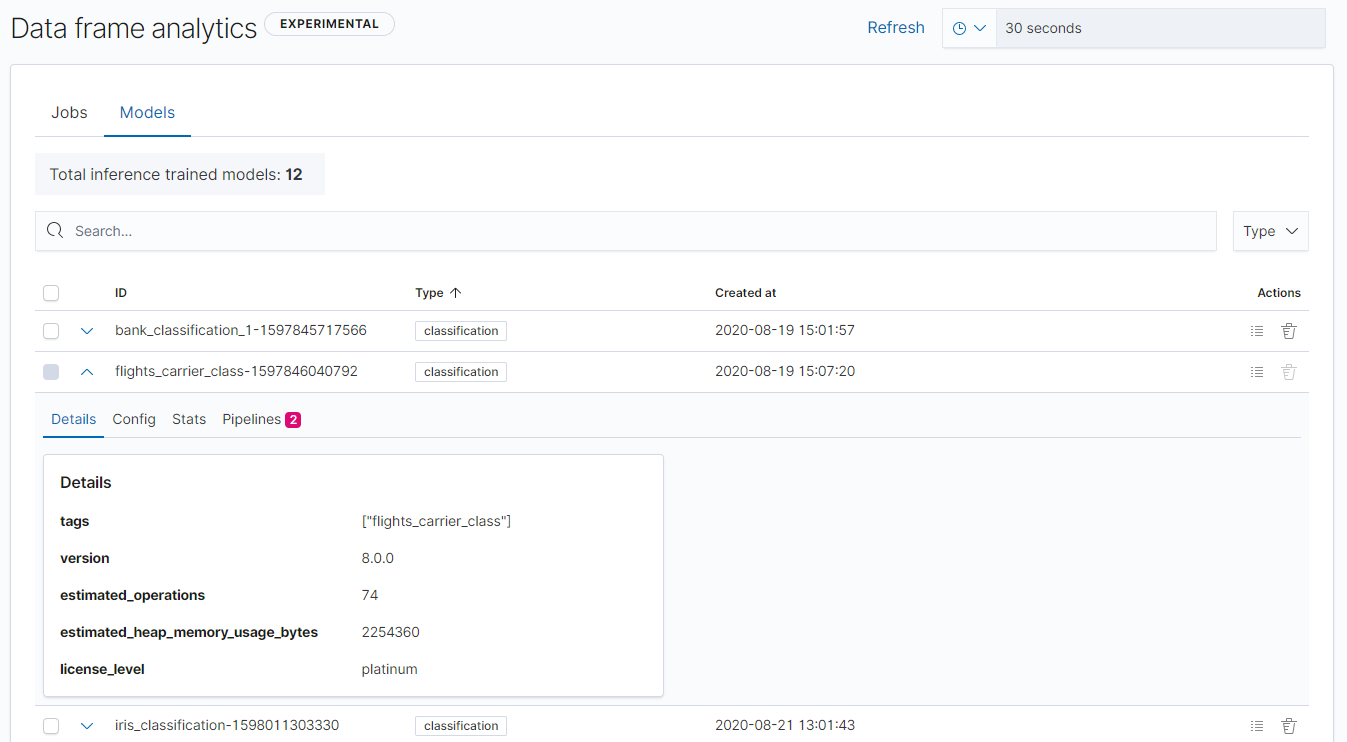Check the iris_classification row checkbox

(51, 725)
